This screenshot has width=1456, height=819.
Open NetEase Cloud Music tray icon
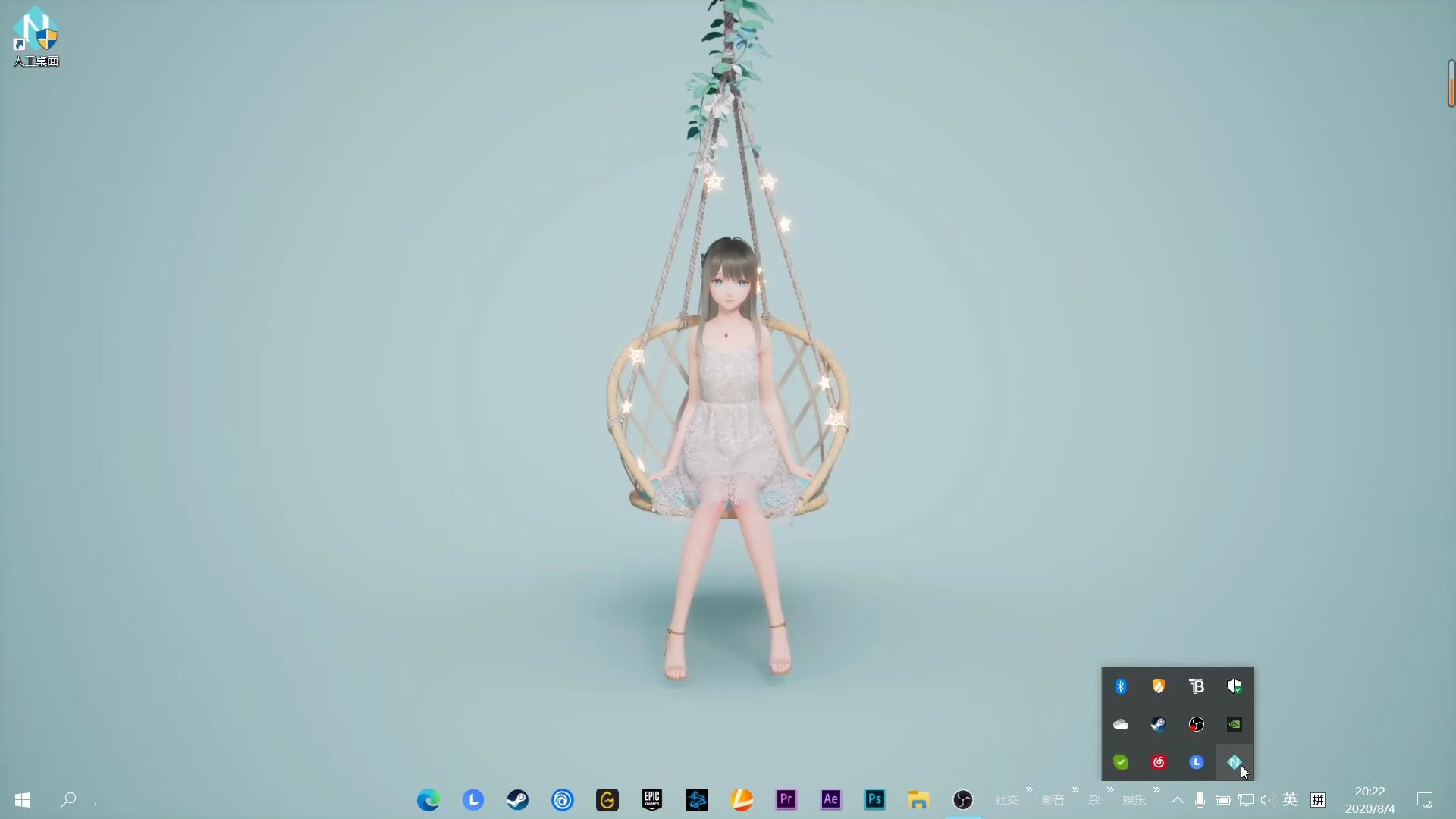click(x=1158, y=762)
